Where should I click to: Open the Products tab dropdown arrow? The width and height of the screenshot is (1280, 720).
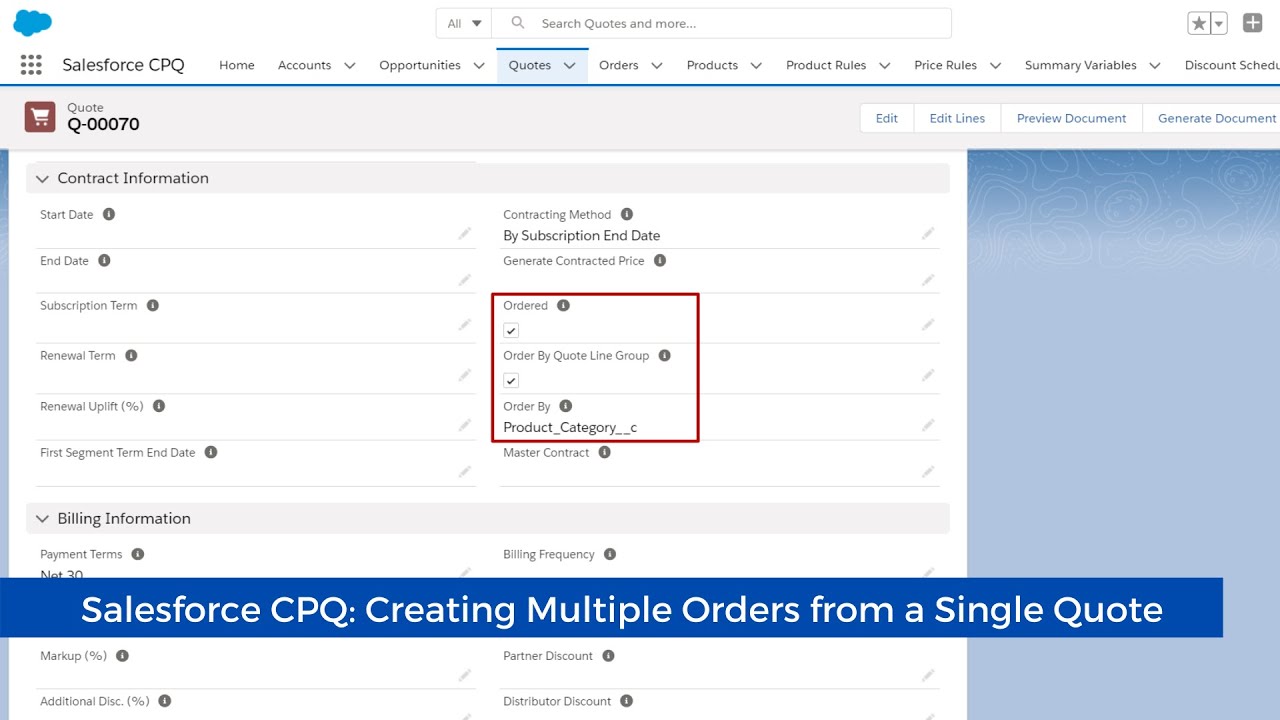pyautogui.click(x=756, y=65)
